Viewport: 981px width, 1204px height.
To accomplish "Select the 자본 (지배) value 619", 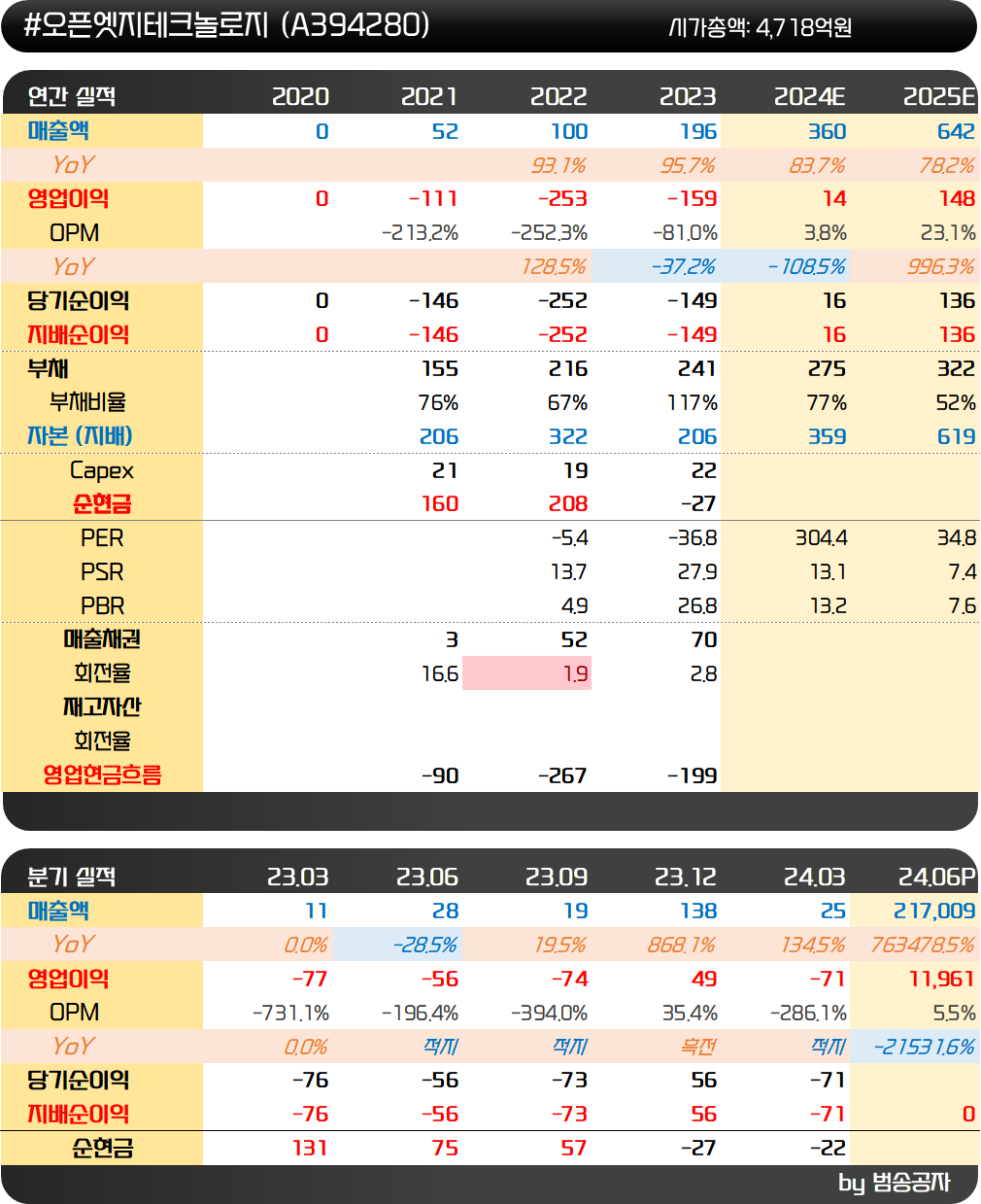I will pos(956,436).
